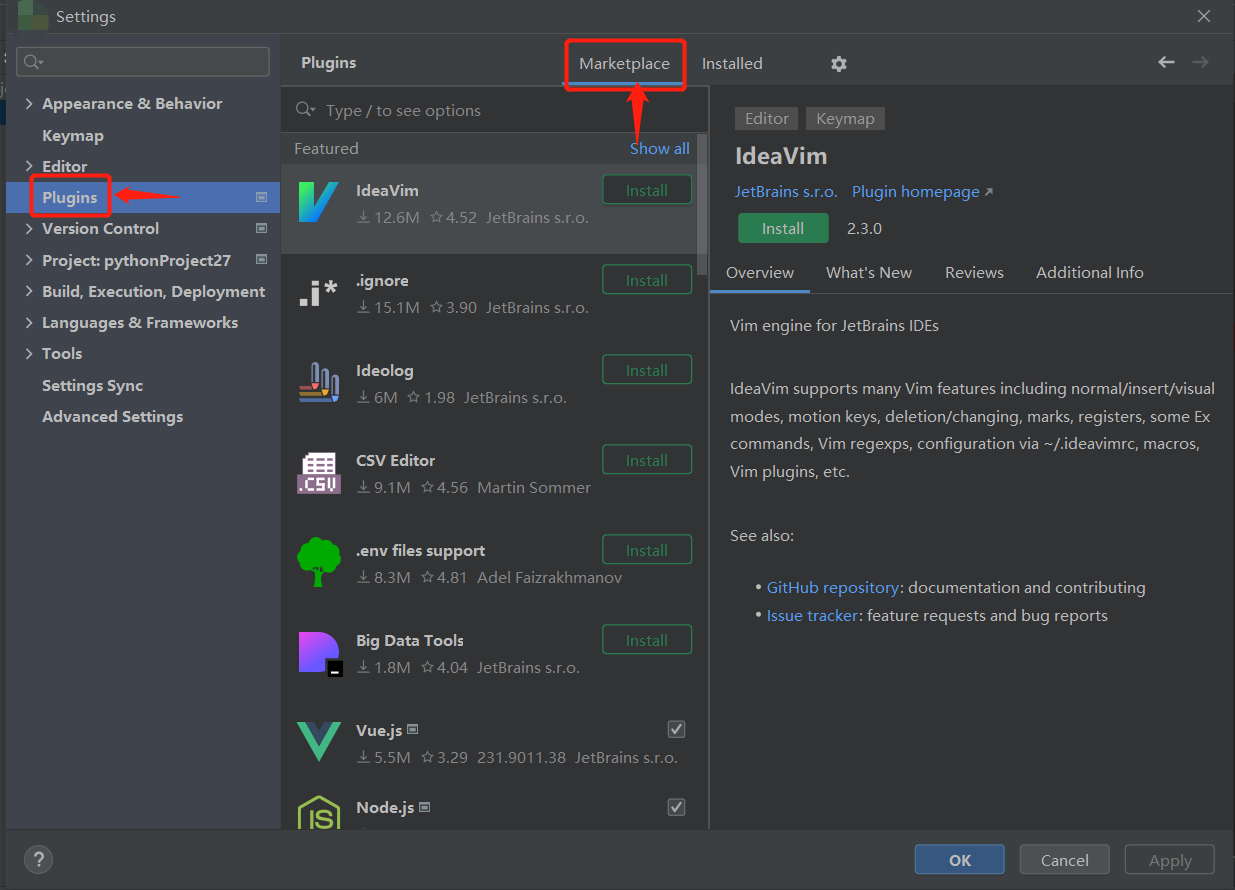Open the Issue tracker link
Viewport: 1235px width, 890px height.
(812, 616)
